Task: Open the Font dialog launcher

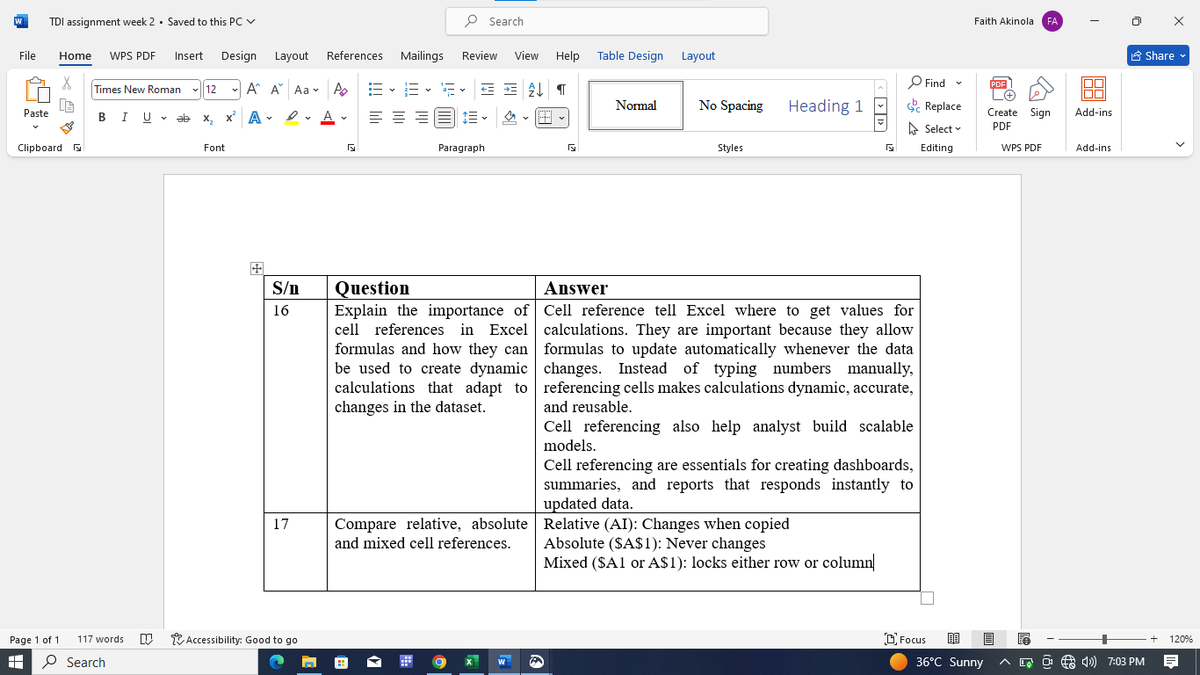Action: click(x=351, y=147)
